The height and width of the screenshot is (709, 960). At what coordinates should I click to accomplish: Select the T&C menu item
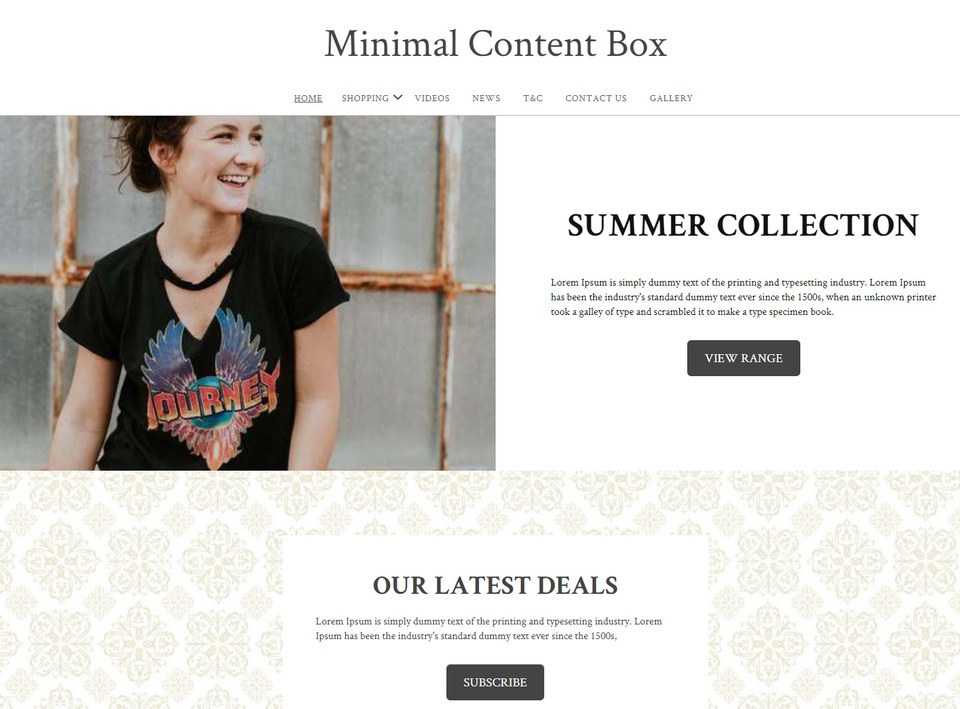pyautogui.click(x=533, y=98)
